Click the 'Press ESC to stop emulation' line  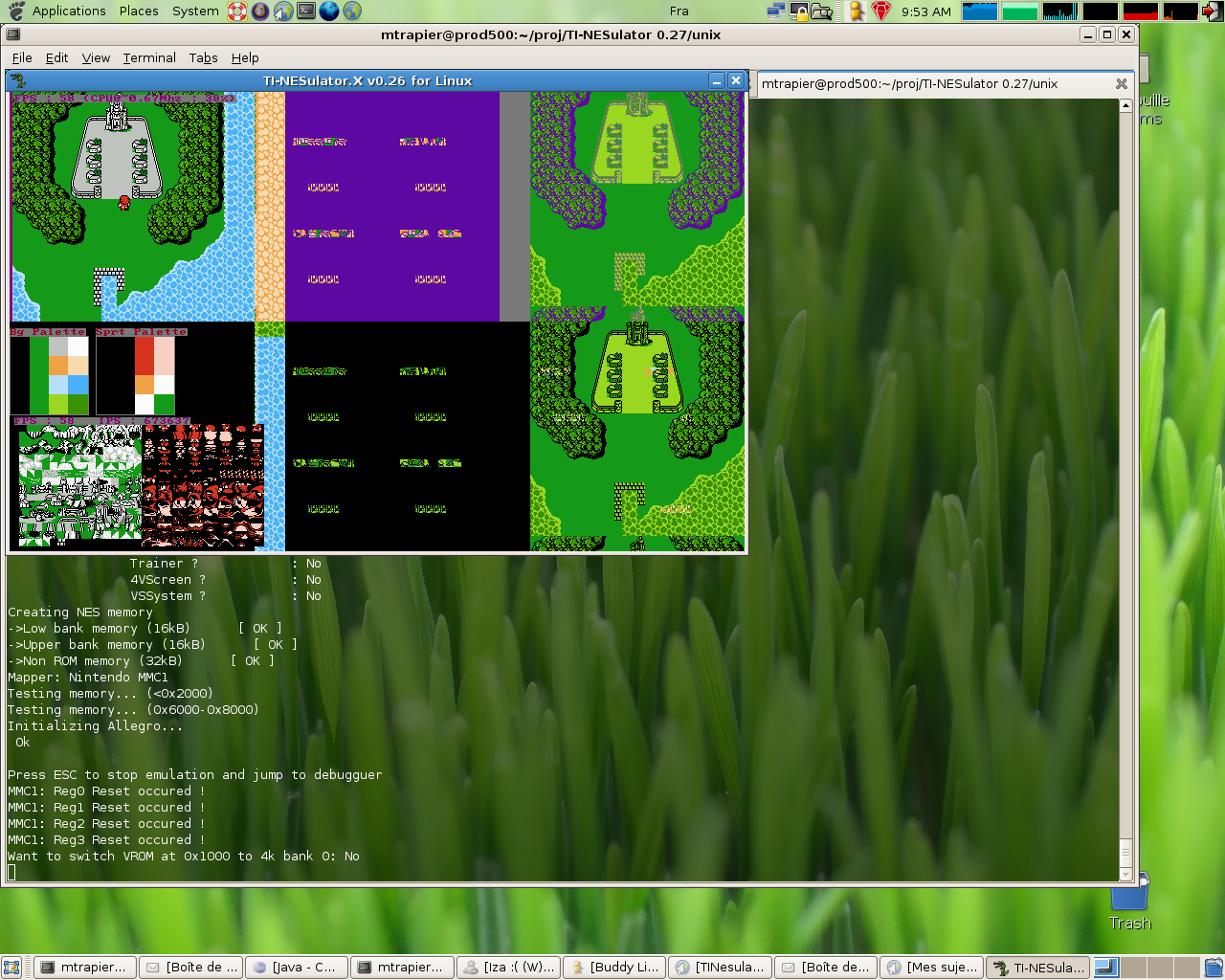coord(195,775)
